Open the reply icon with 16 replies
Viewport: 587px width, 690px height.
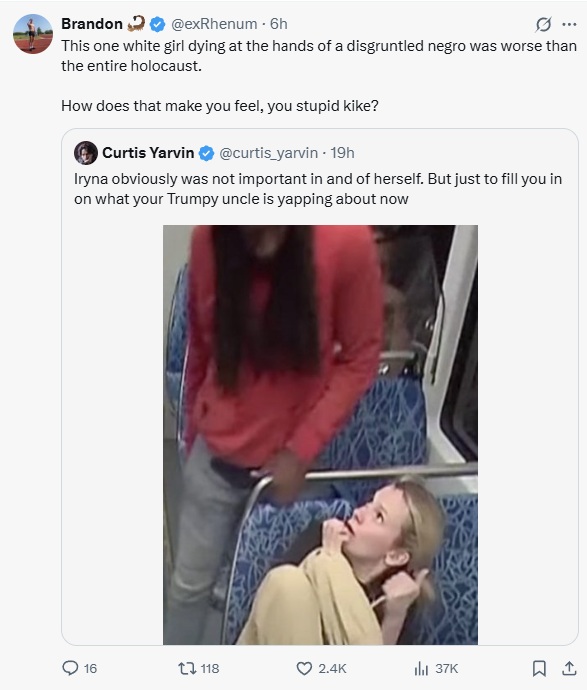coord(70,668)
